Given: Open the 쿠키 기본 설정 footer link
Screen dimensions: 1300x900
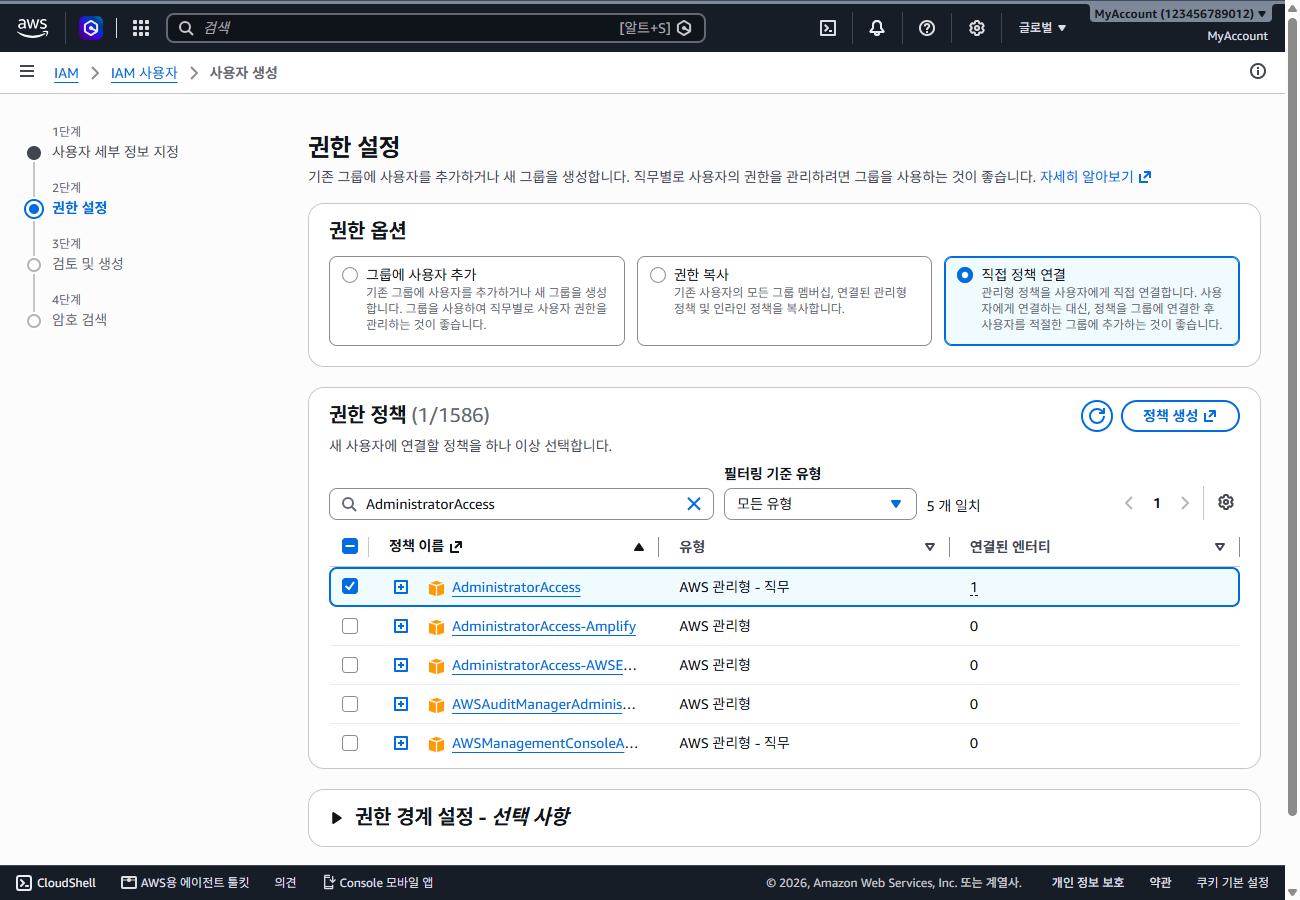Looking at the screenshot, I should click(x=1232, y=883).
